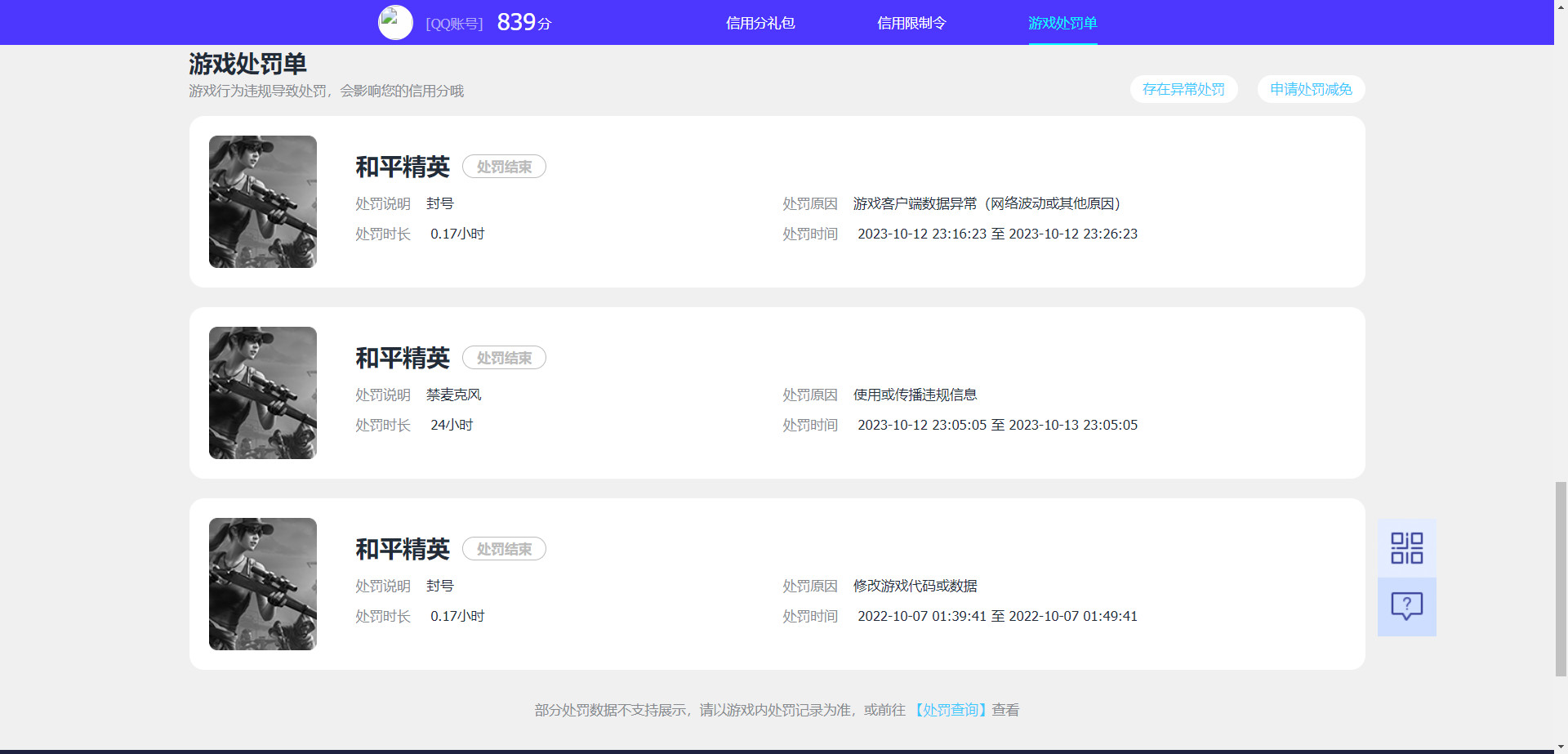This screenshot has width=1568, height=754.
Task: Click the 839分 credit score in header
Action: pyautogui.click(x=523, y=22)
